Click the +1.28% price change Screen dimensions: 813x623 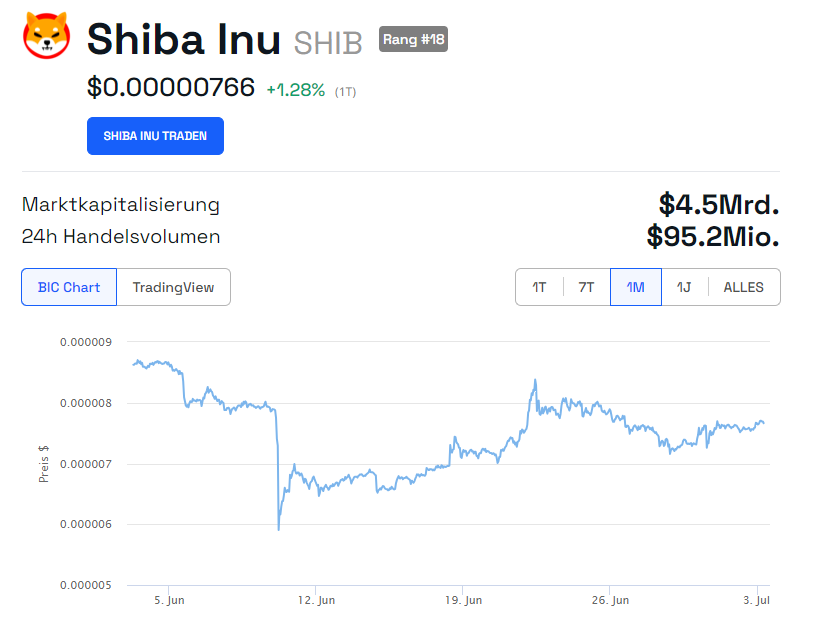(295, 90)
